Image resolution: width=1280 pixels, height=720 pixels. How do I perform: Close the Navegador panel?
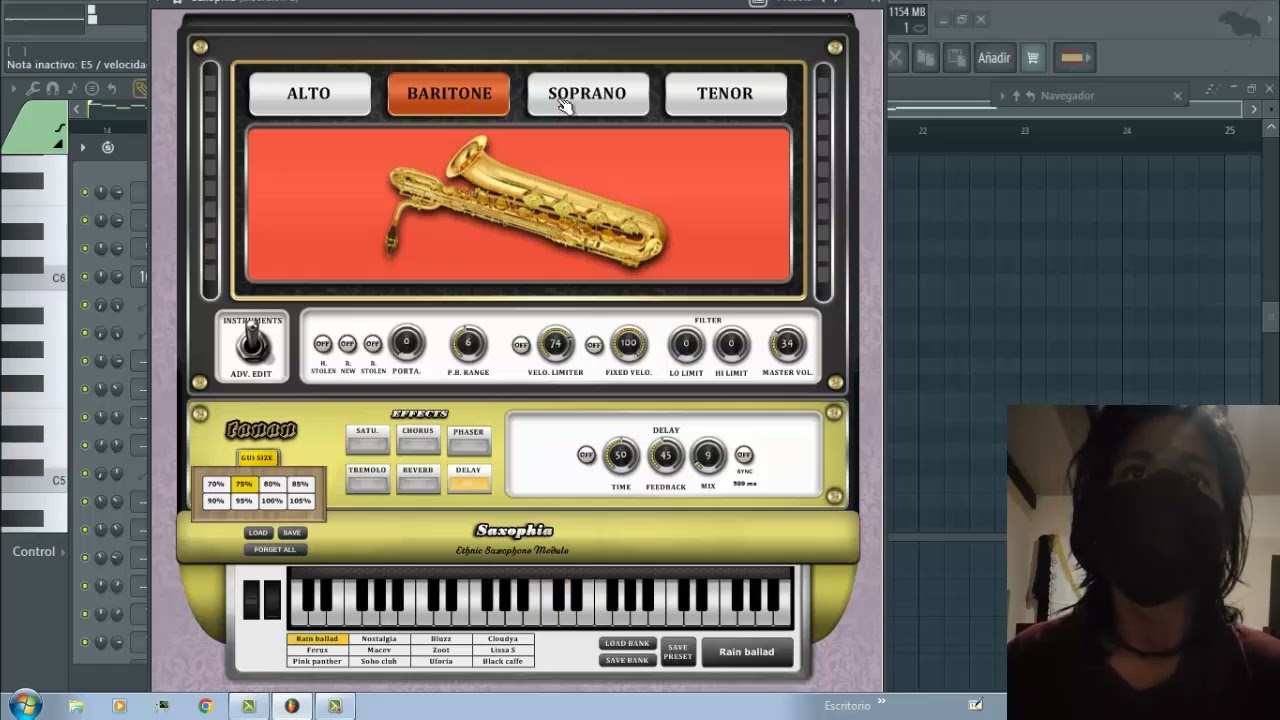(x=1177, y=96)
